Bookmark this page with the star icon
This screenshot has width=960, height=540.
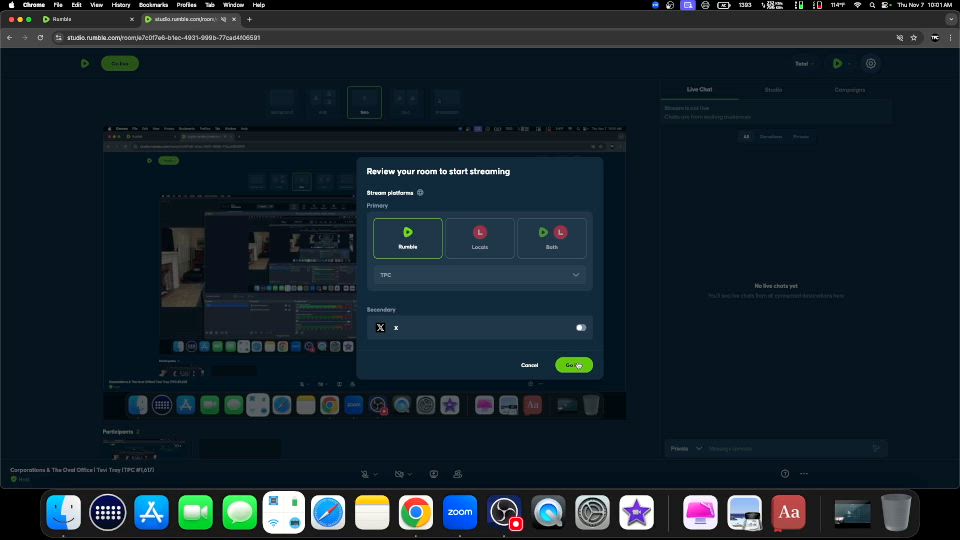click(914, 38)
